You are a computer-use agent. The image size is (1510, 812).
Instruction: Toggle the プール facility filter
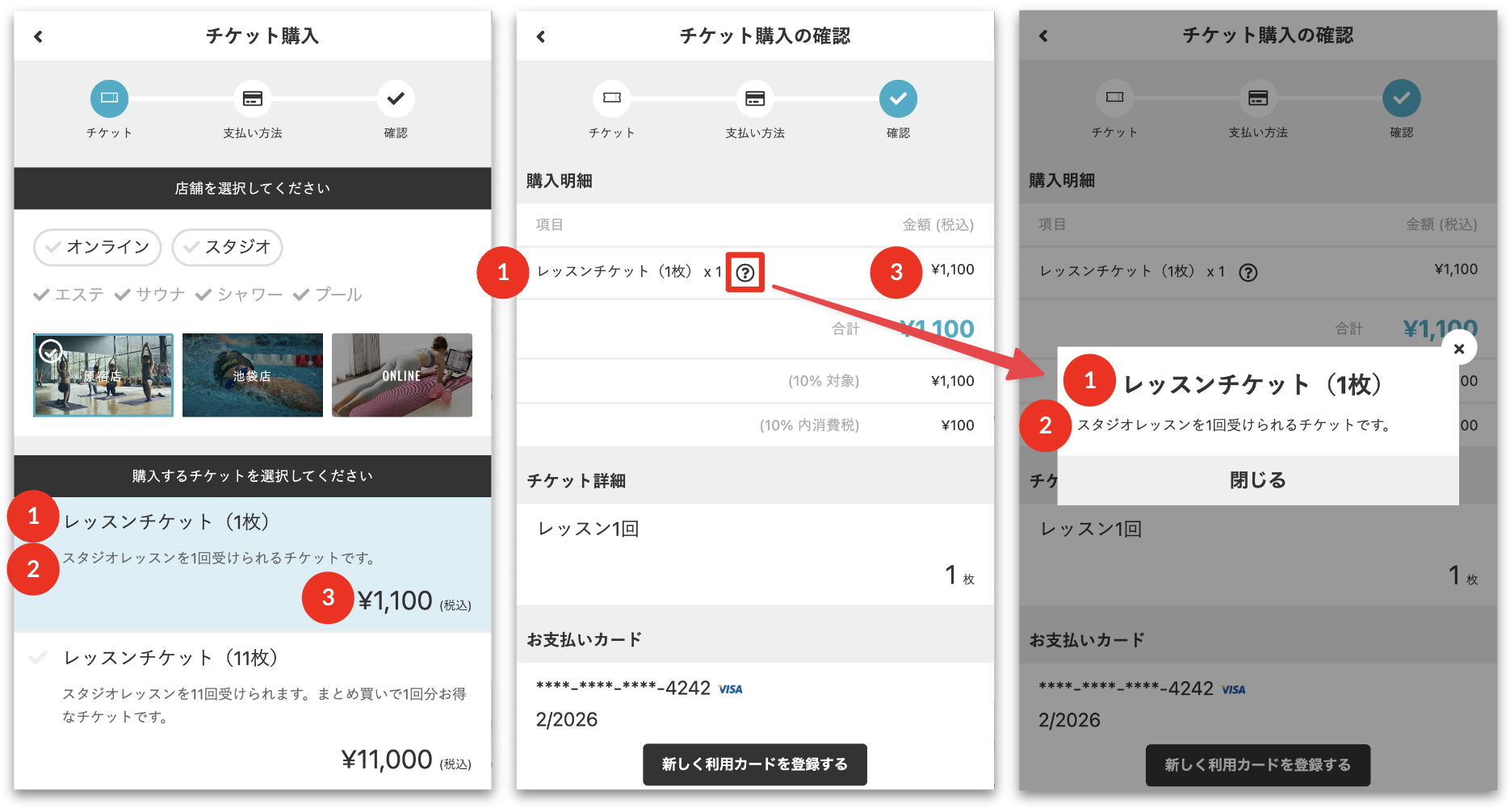[328, 295]
